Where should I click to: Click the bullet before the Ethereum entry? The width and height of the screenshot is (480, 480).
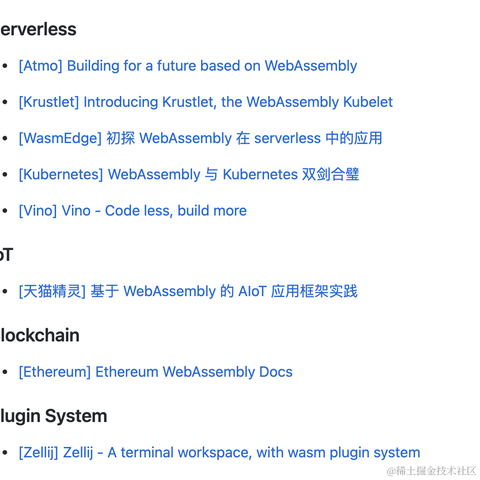tap(5, 372)
